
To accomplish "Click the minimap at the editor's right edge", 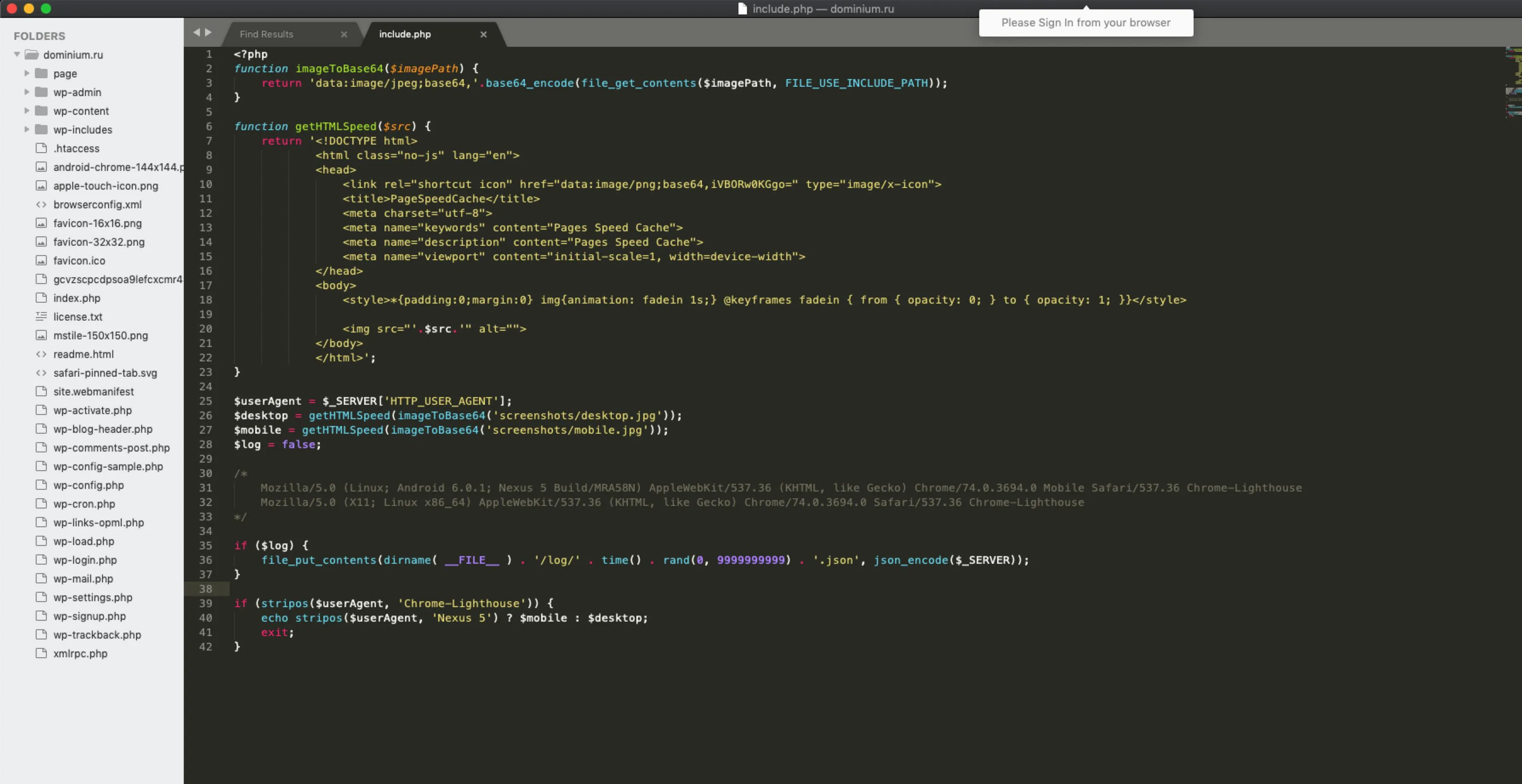I will click(x=1513, y=82).
